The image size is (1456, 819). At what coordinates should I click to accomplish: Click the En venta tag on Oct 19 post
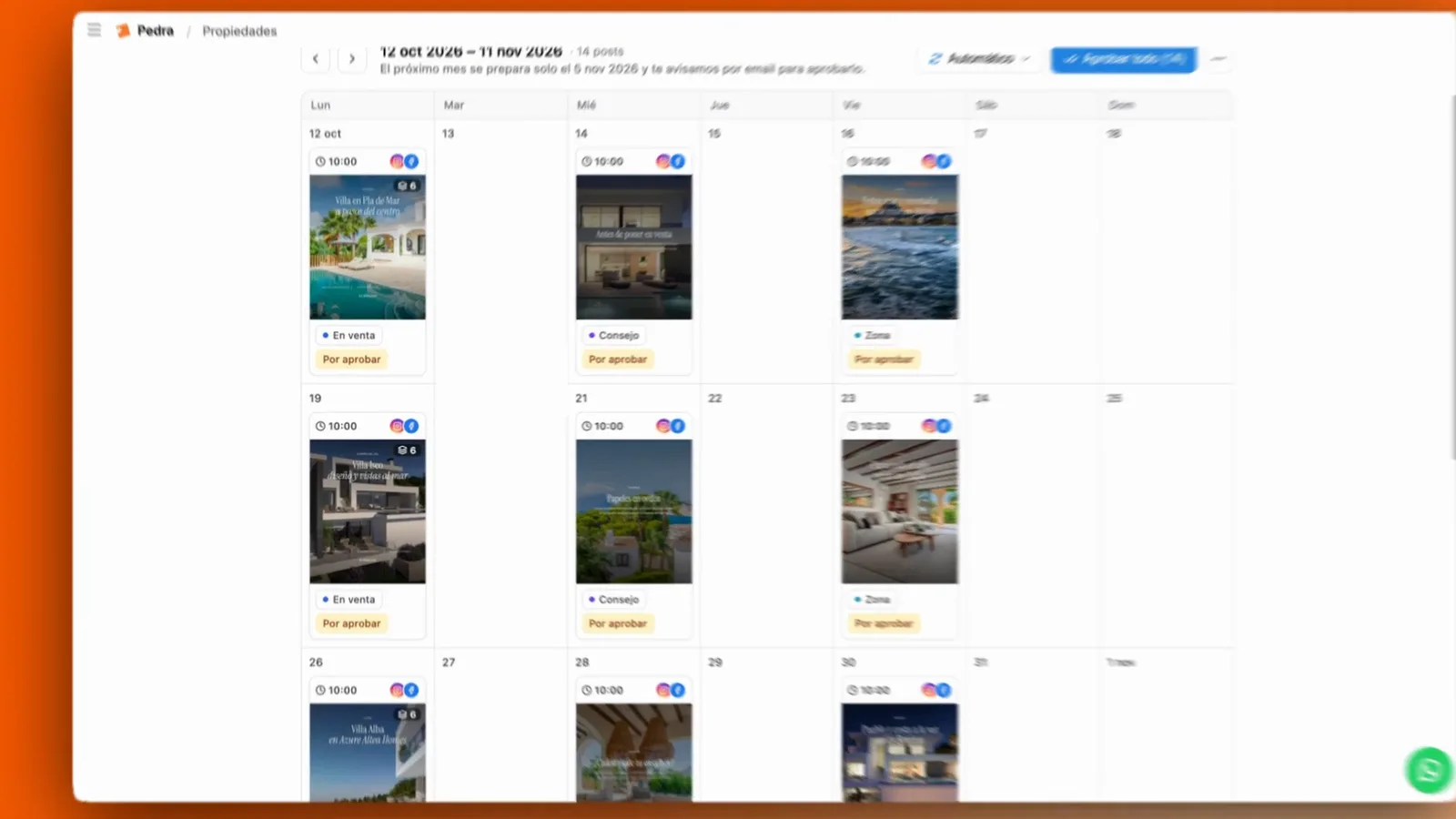point(349,600)
